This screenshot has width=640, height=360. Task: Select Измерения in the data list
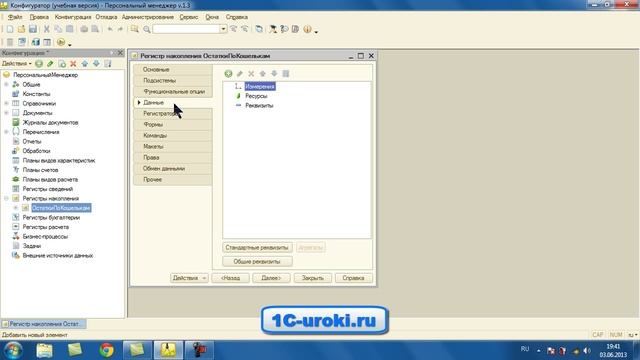[x=260, y=87]
